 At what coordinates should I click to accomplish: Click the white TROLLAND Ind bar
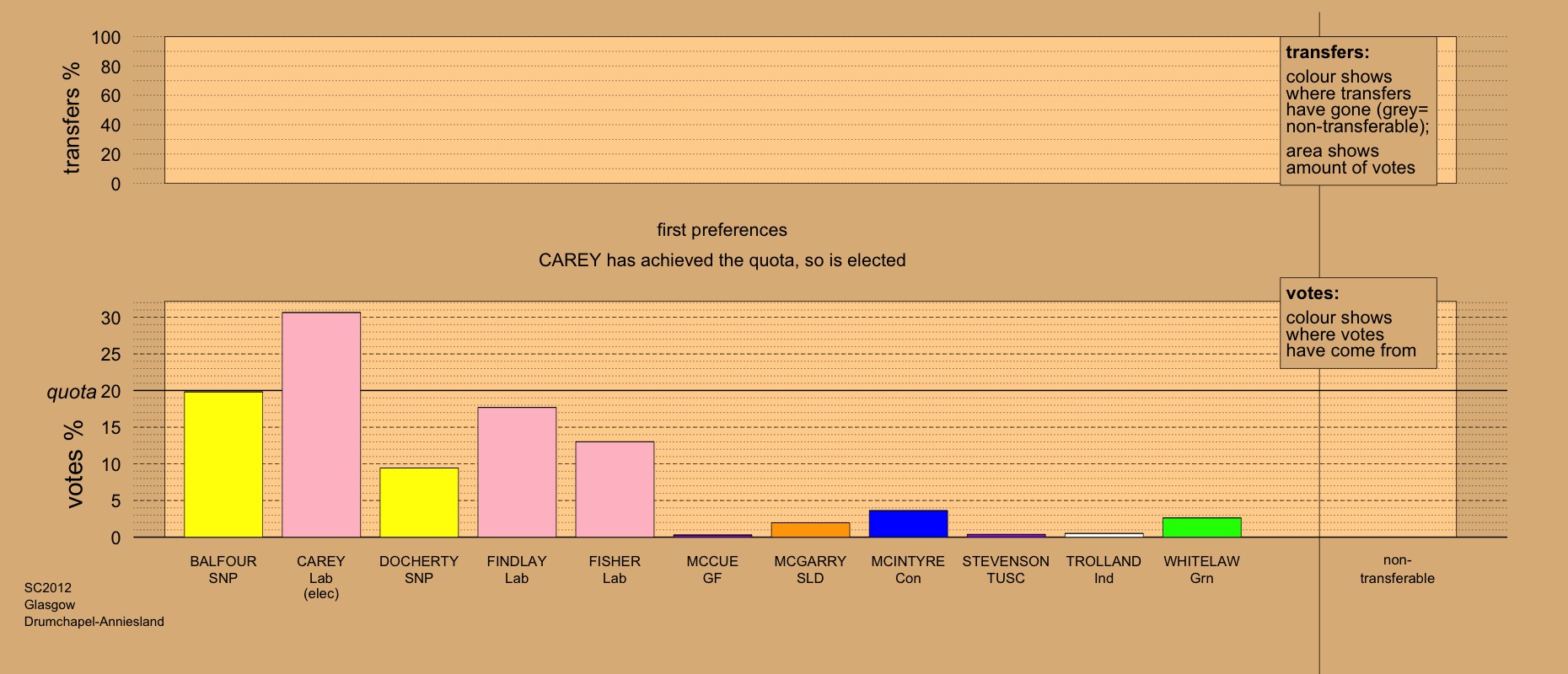coord(1104,535)
